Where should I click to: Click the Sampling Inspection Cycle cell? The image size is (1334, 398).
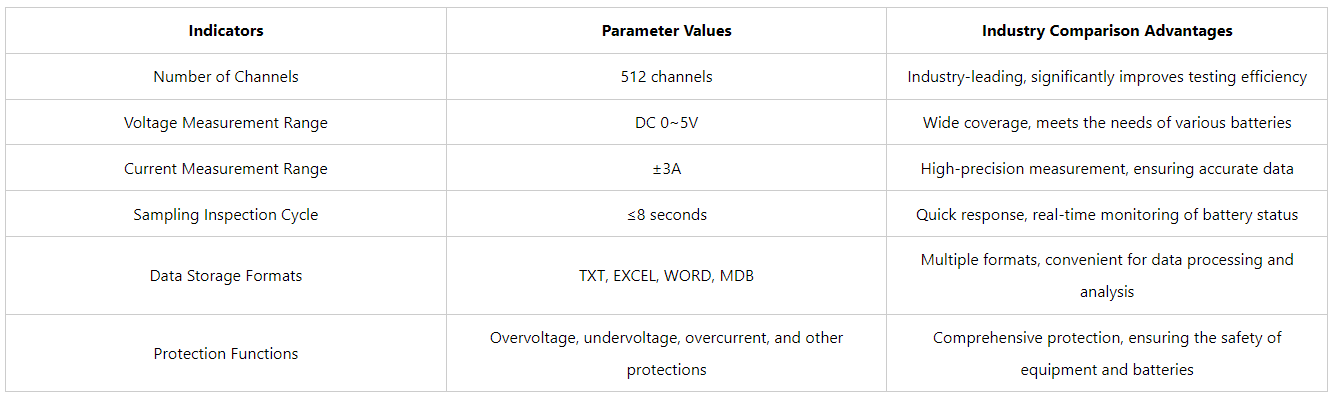click(226, 215)
